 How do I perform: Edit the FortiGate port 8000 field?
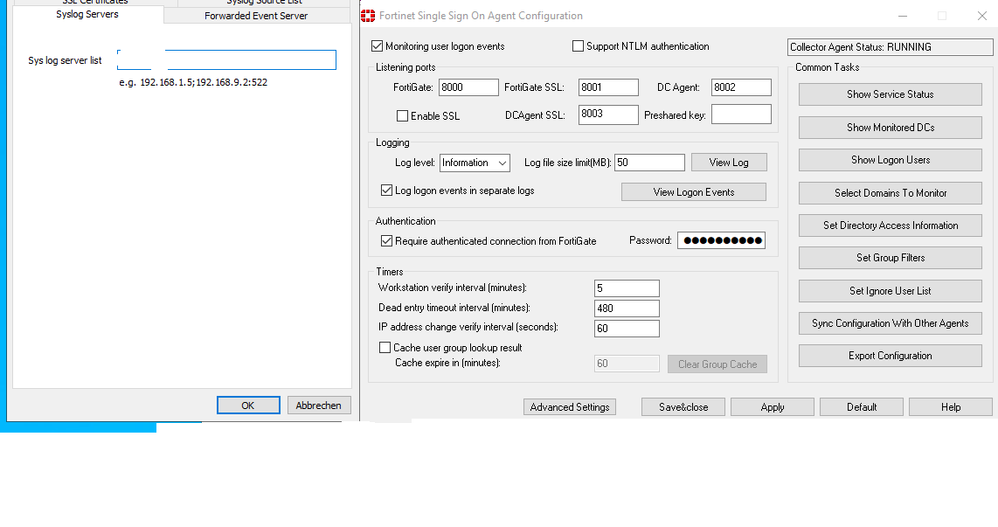(x=468, y=87)
